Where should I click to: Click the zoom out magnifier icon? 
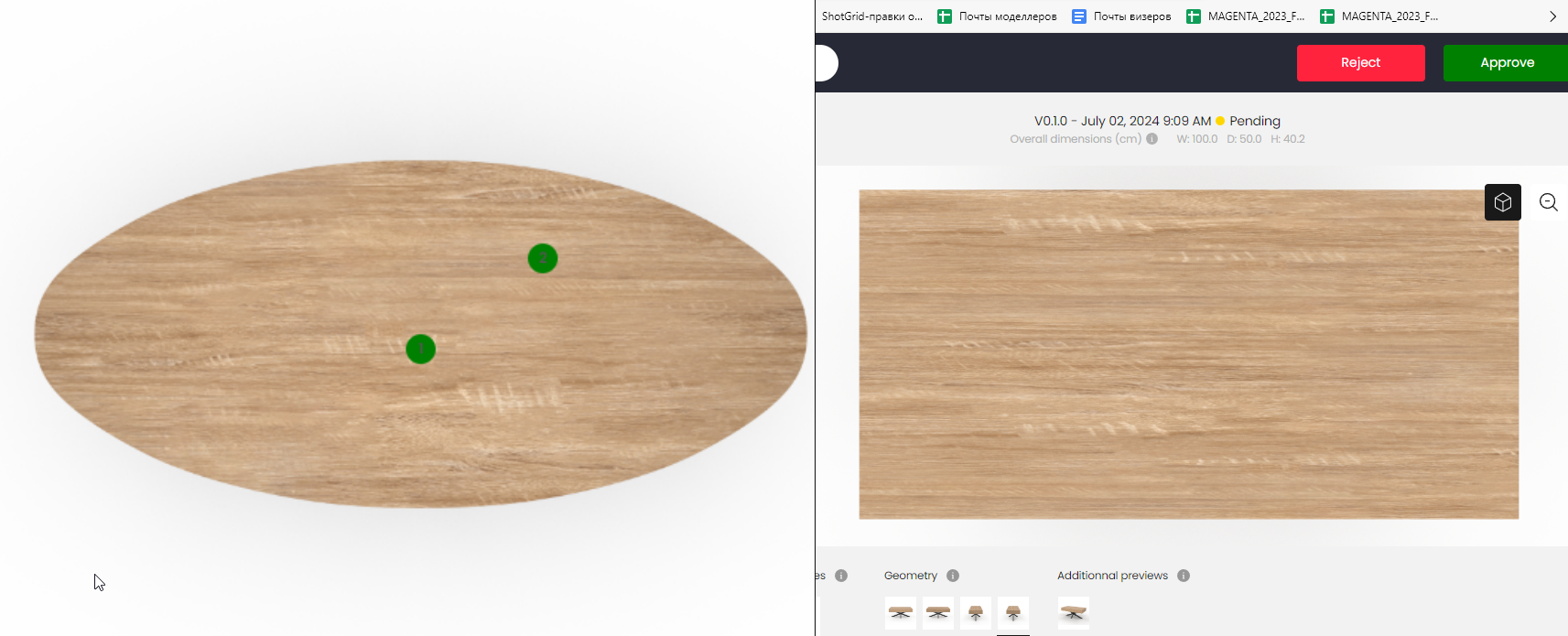coord(1548,202)
